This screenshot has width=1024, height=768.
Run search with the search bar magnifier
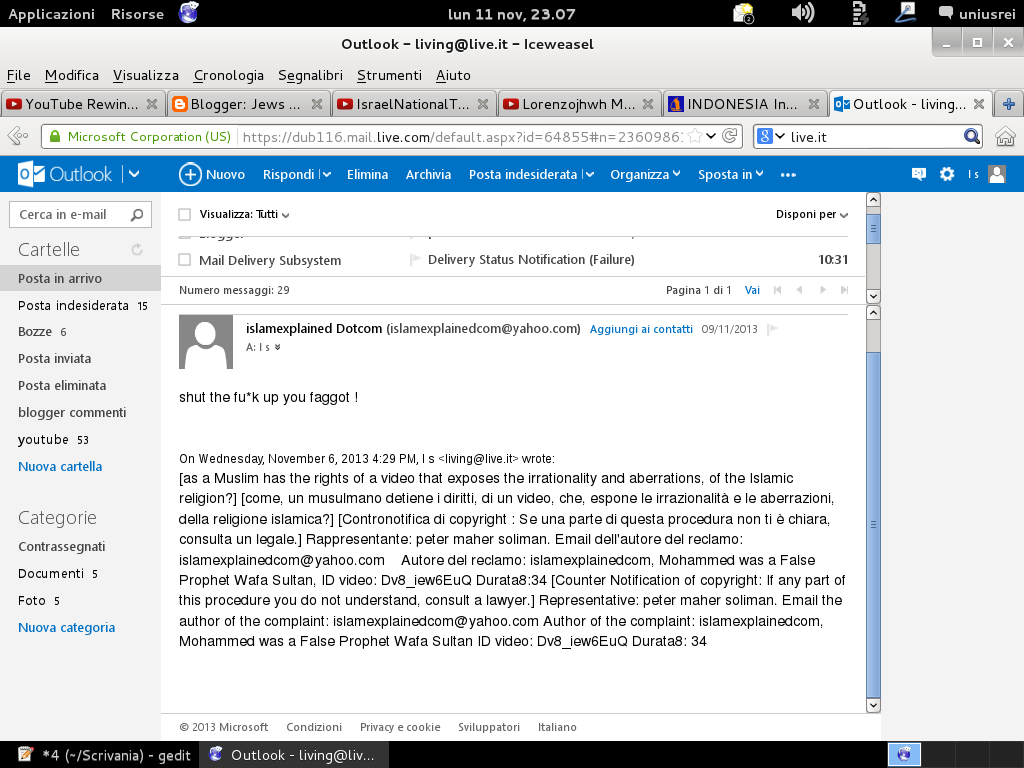(972, 136)
